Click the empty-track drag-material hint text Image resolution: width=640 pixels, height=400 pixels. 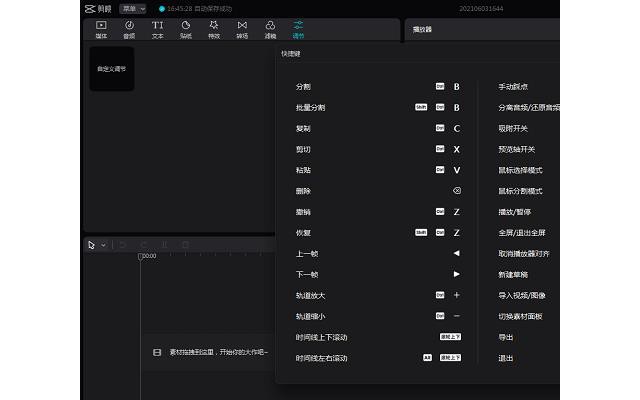[219, 352]
